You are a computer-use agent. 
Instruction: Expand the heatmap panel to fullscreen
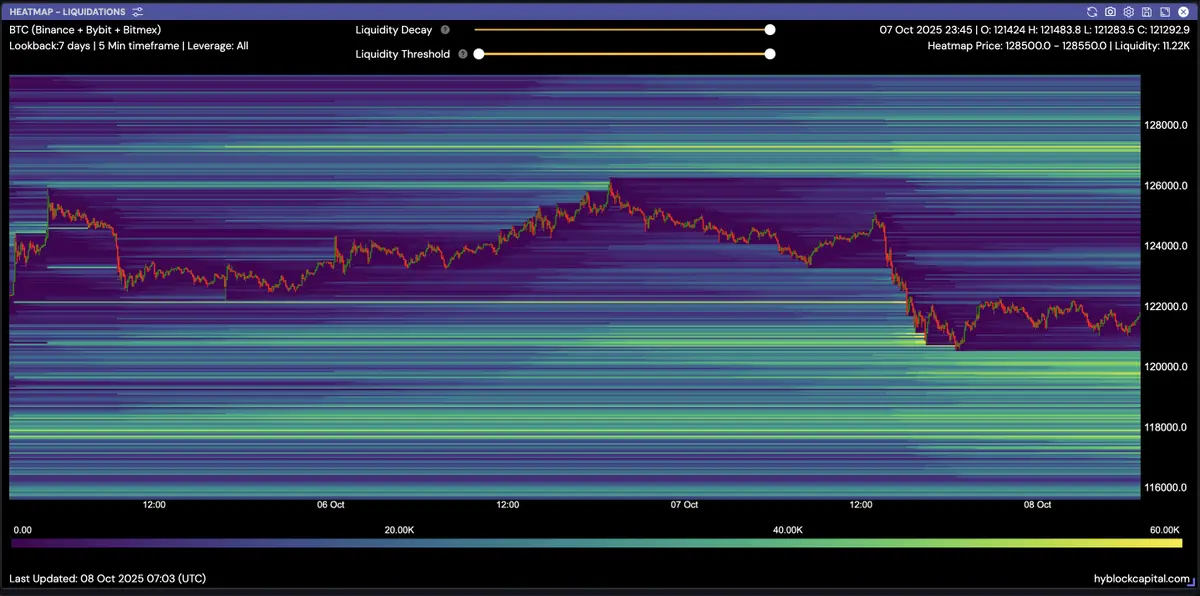click(x=1164, y=11)
